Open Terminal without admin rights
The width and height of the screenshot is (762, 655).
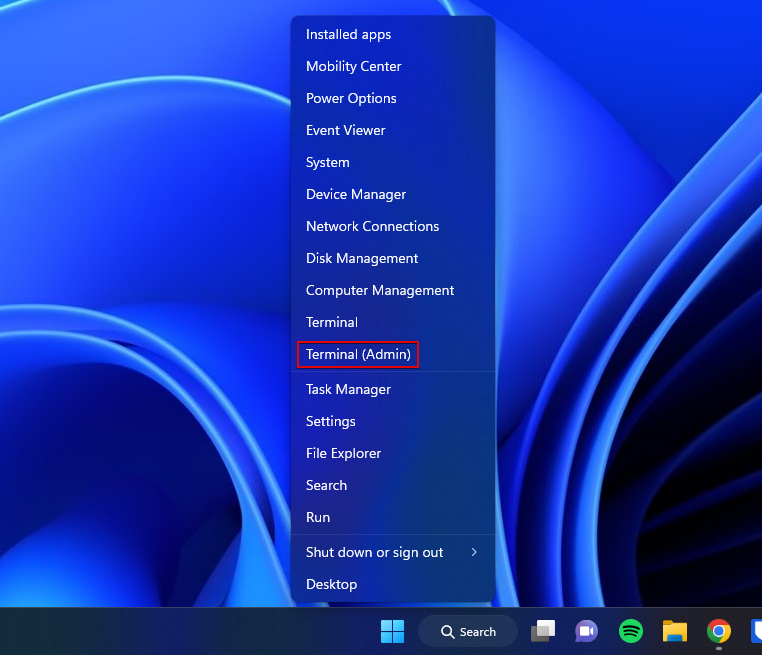click(393, 322)
